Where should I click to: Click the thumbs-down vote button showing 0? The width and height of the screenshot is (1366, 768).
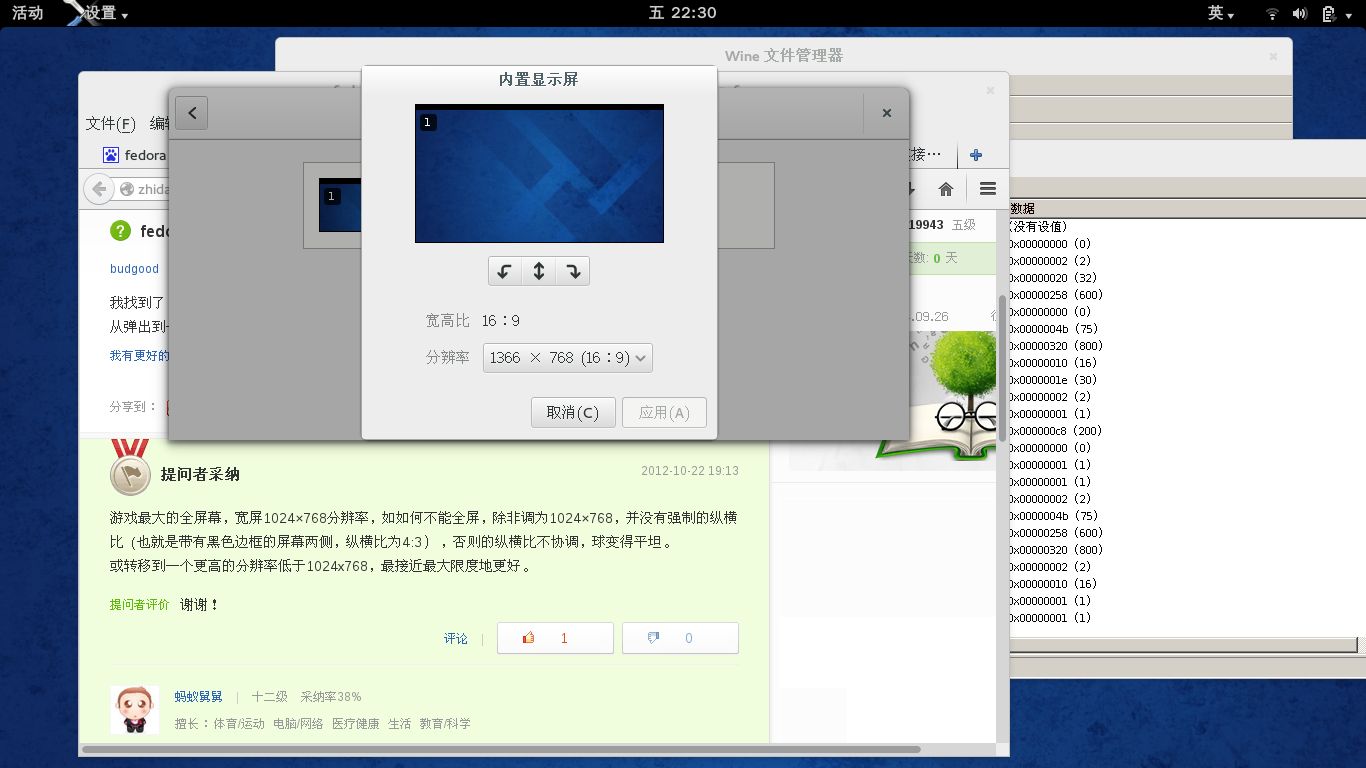coord(680,638)
